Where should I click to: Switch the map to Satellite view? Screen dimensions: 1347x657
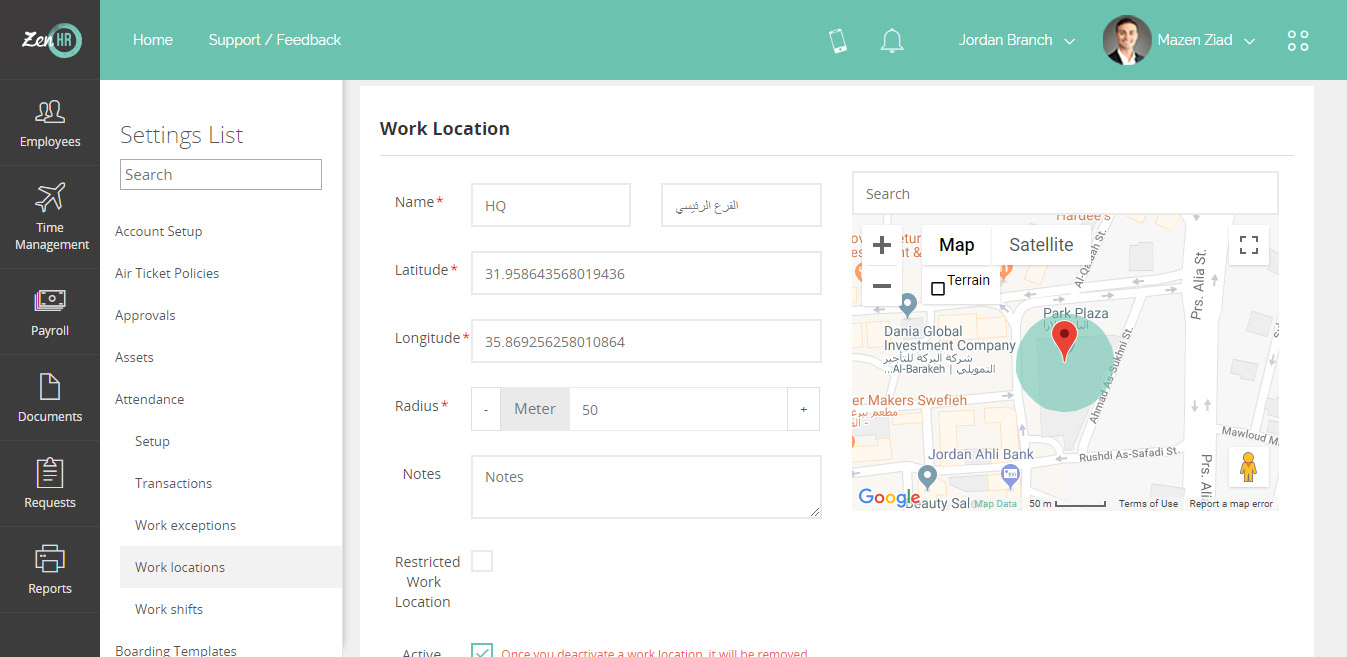click(1041, 245)
